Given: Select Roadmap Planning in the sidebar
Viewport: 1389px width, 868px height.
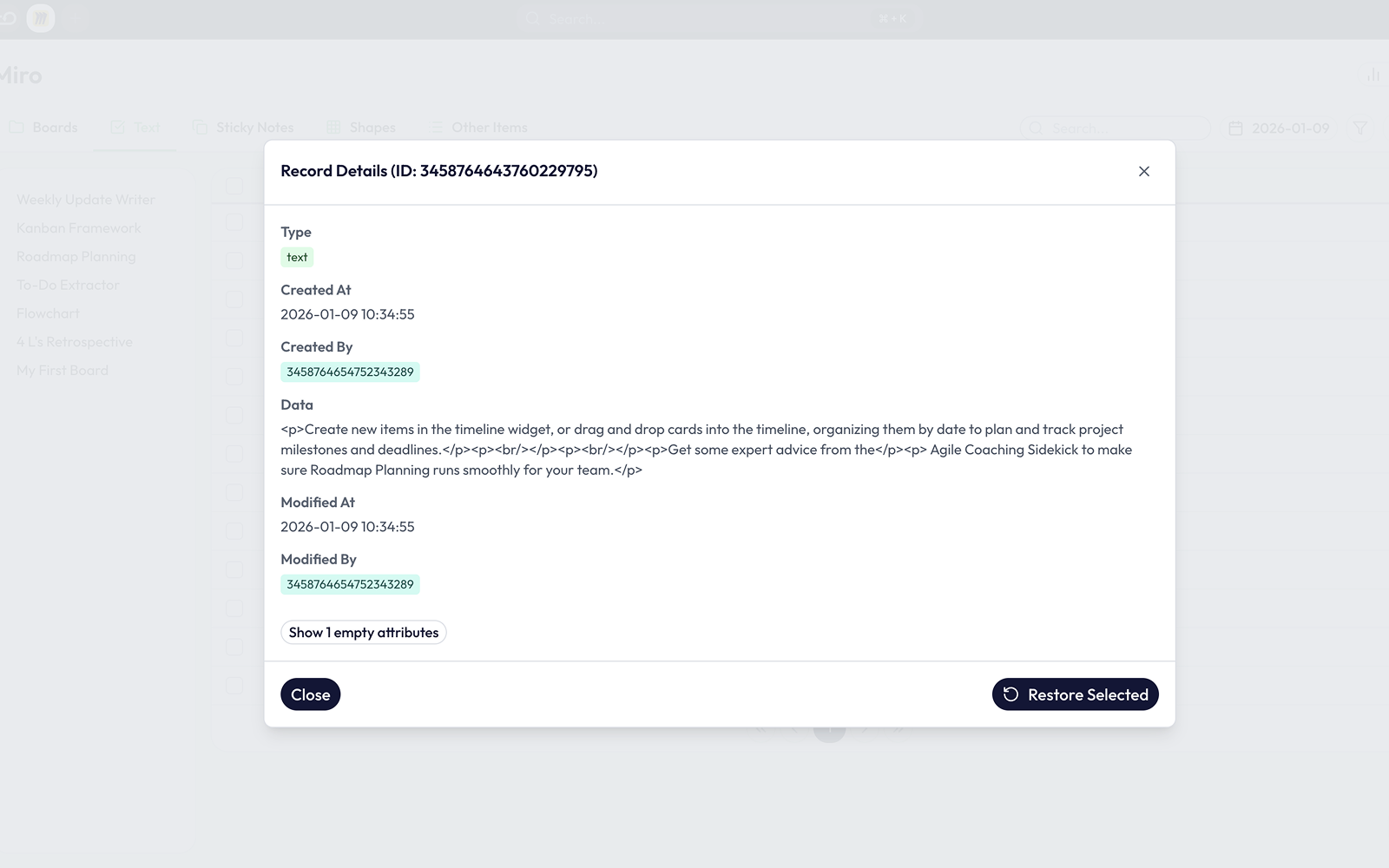Looking at the screenshot, I should pyautogui.click(x=76, y=256).
